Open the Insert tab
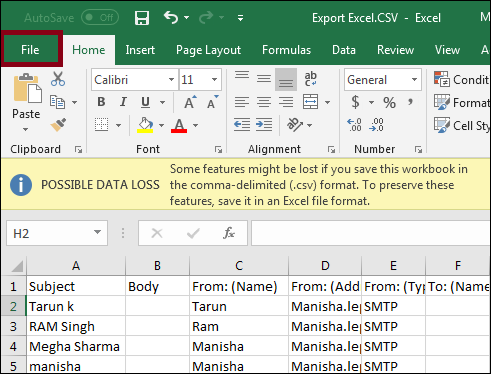Viewport: 491px width, 374px height. click(x=140, y=50)
